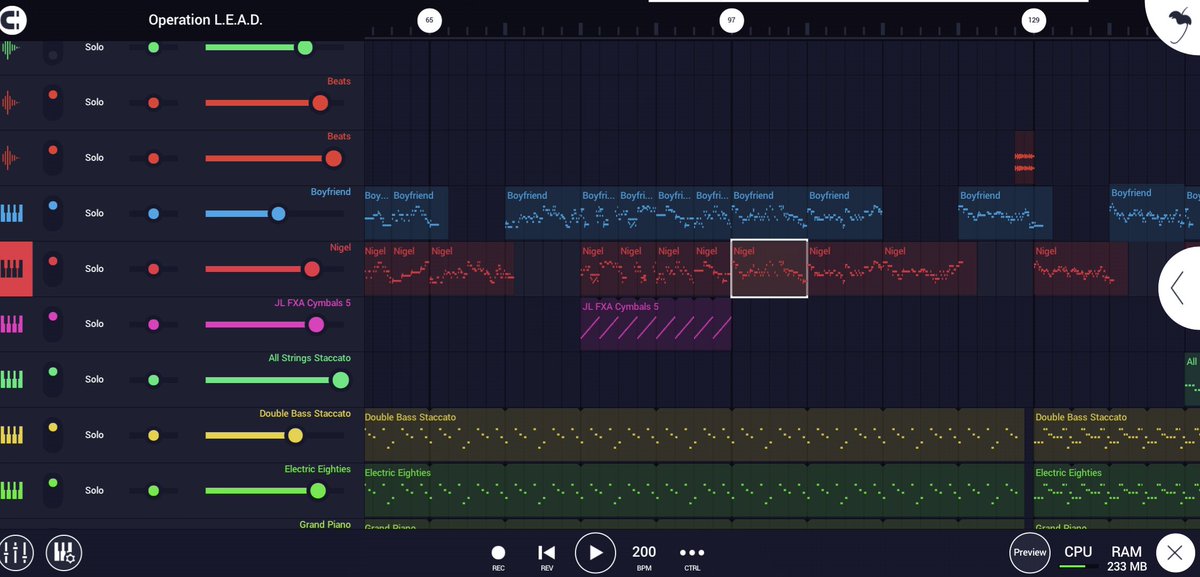Toggle mute on second Beats track

point(53,158)
